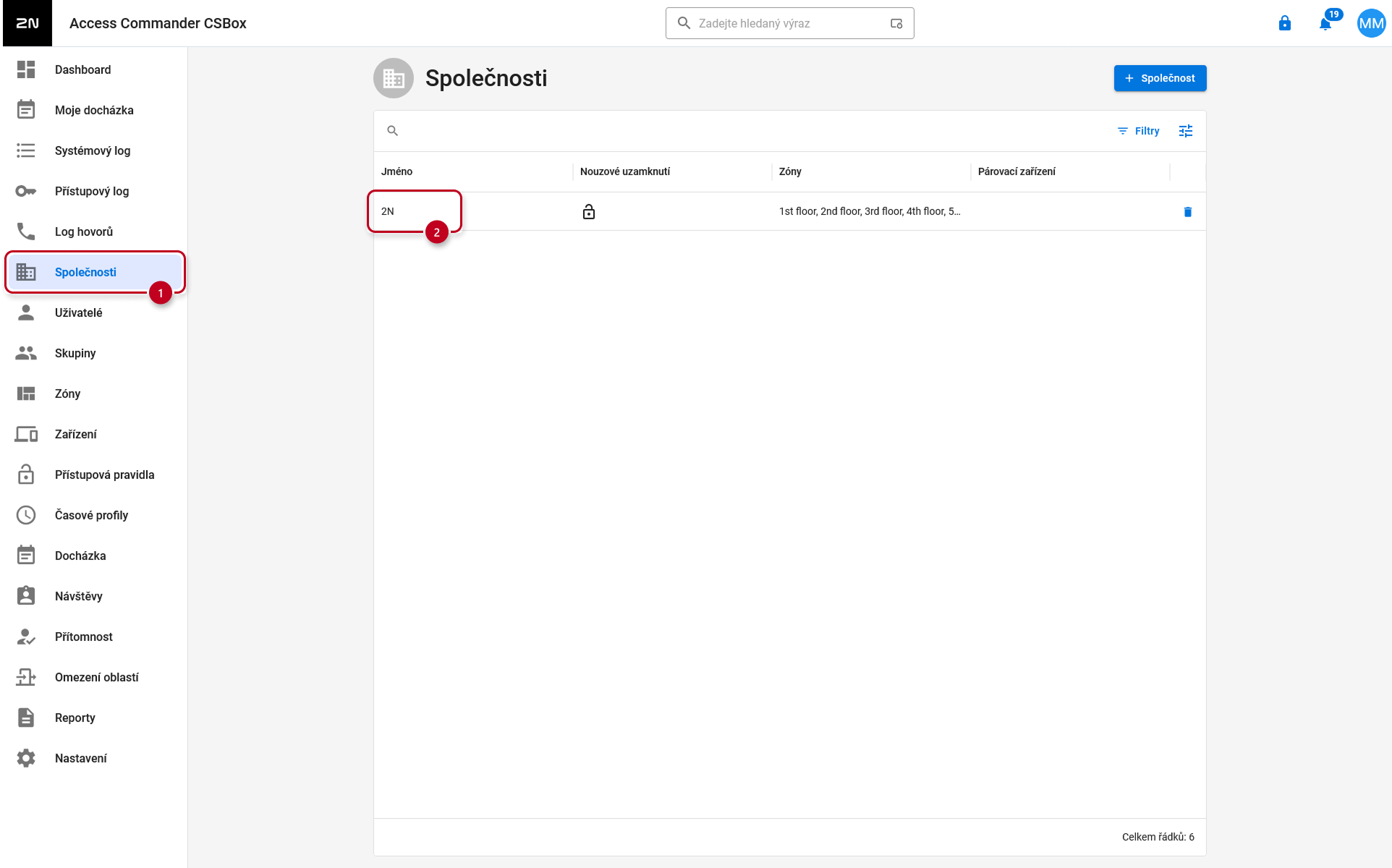The height and width of the screenshot is (868, 1392).
Task: Click the table search magnifier icon
Action: click(393, 131)
